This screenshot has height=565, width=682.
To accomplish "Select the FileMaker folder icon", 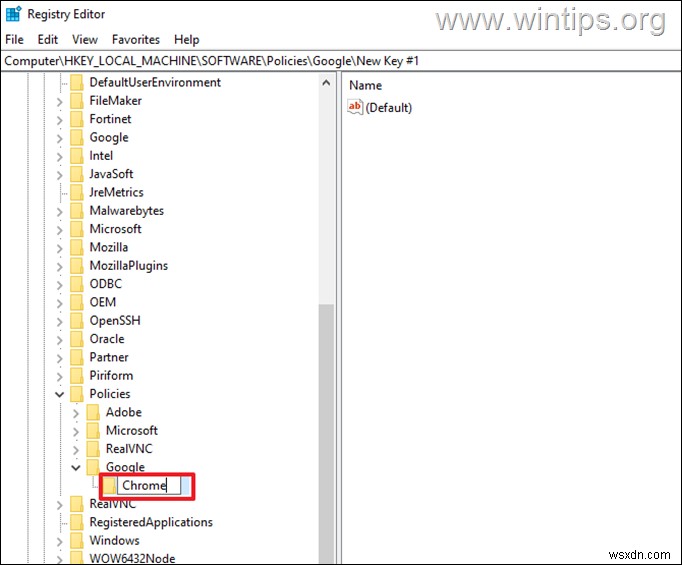I will click(77, 100).
